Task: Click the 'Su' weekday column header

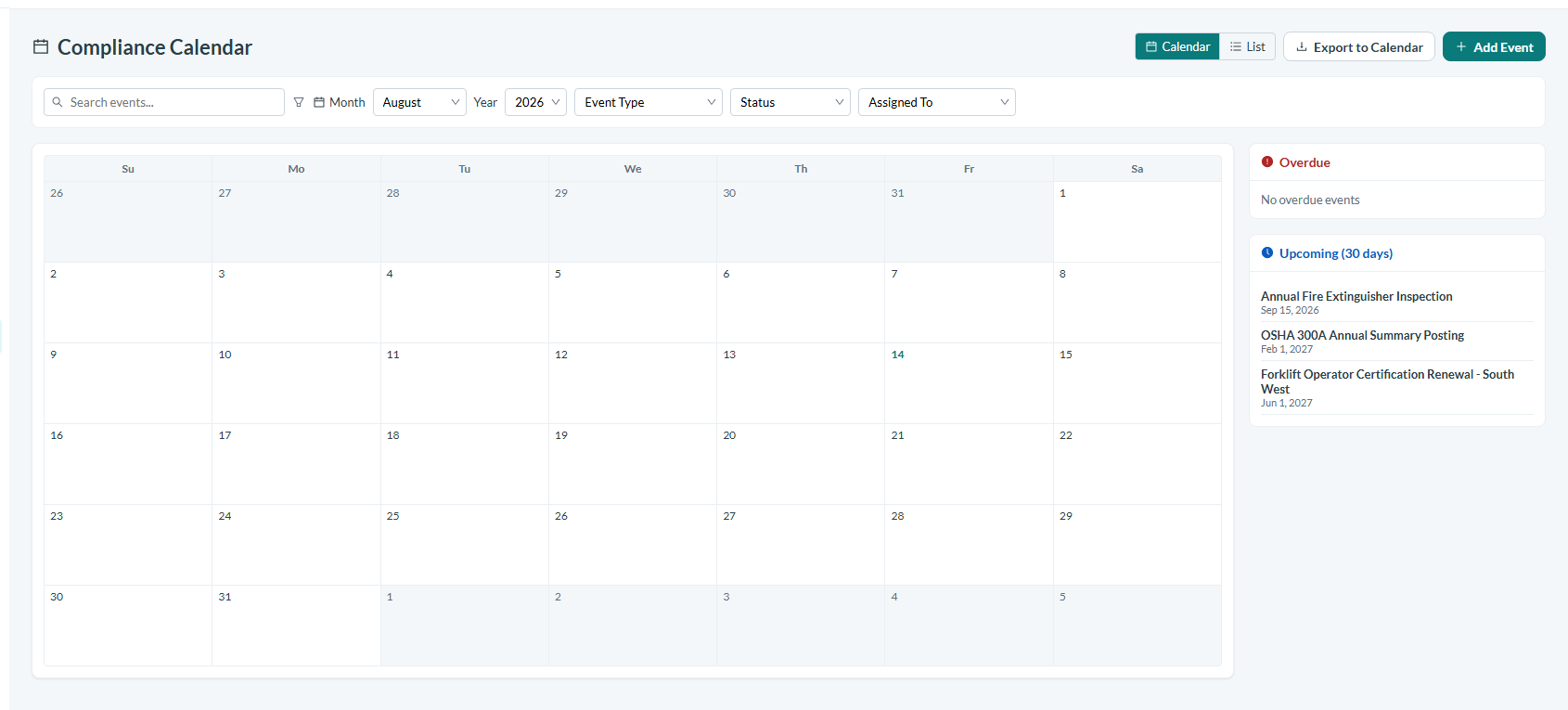Action: point(128,169)
